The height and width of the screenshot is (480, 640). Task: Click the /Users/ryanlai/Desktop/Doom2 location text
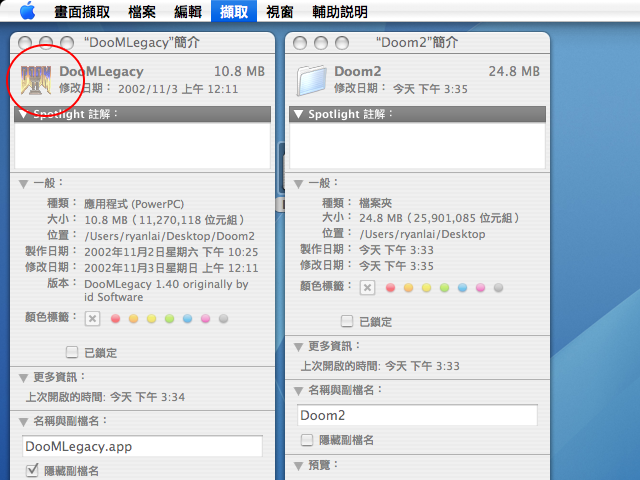pyautogui.click(x=169, y=236)
